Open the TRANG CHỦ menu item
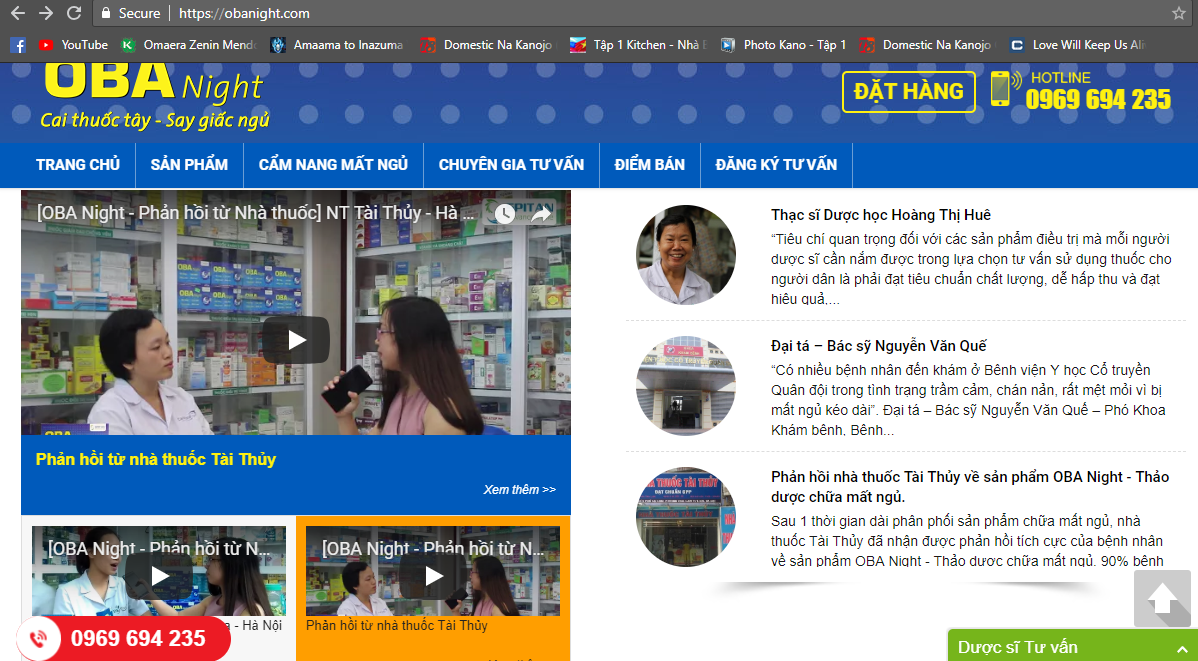The width and height of the screenshot is (1198, 661). pyautogui.click(x=78, y=164)
